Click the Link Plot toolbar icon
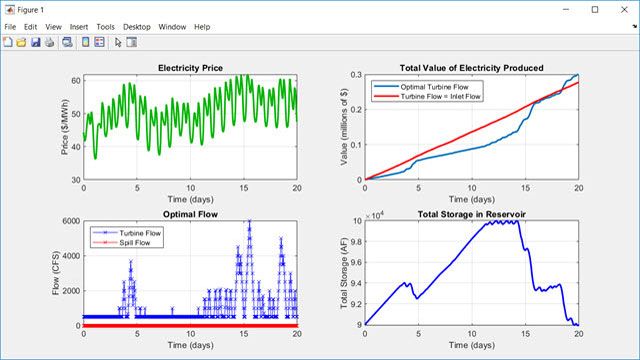 click(67, 42)
